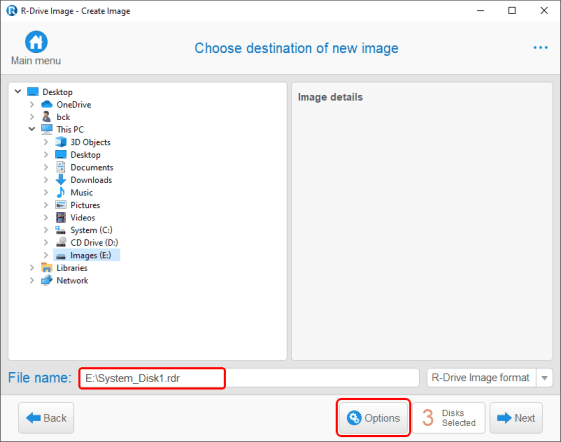The image size is (561, 442).
Task: Expand the Videos node
Action: [x=46, y=217]
